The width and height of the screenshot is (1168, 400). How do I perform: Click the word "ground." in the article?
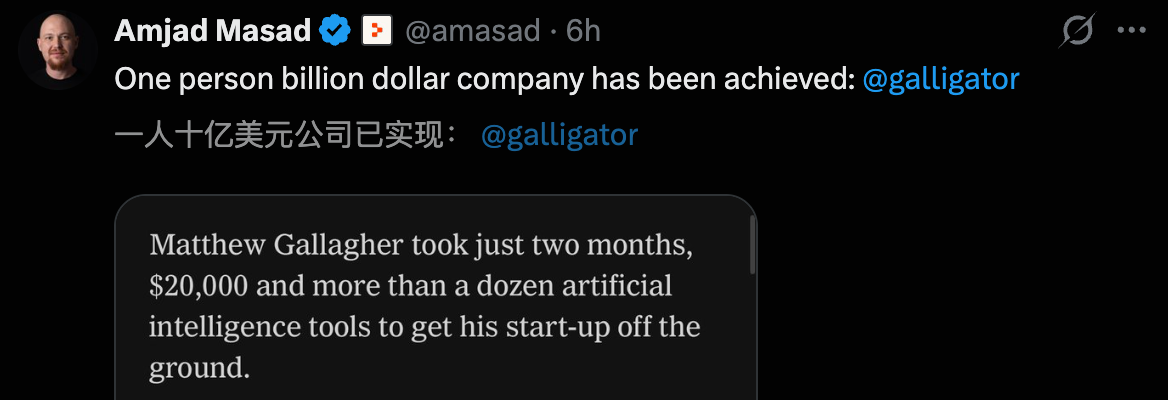click(199, 368)
